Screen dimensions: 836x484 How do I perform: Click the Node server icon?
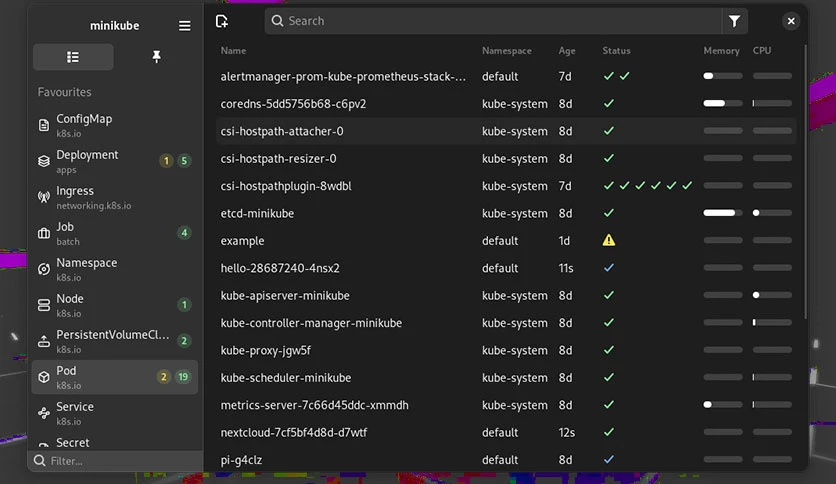coord(44,305)
